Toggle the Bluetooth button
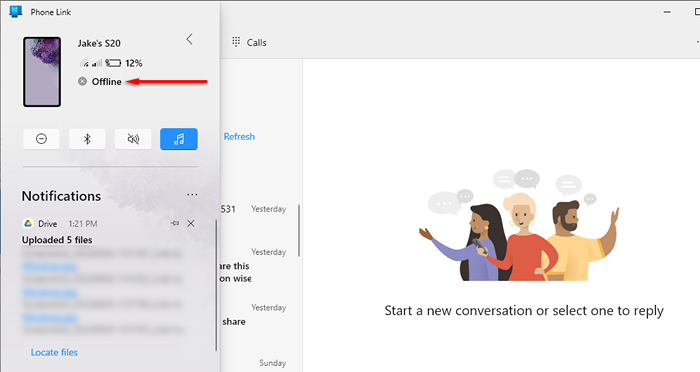700x372 pixels. tap(87, 139)
